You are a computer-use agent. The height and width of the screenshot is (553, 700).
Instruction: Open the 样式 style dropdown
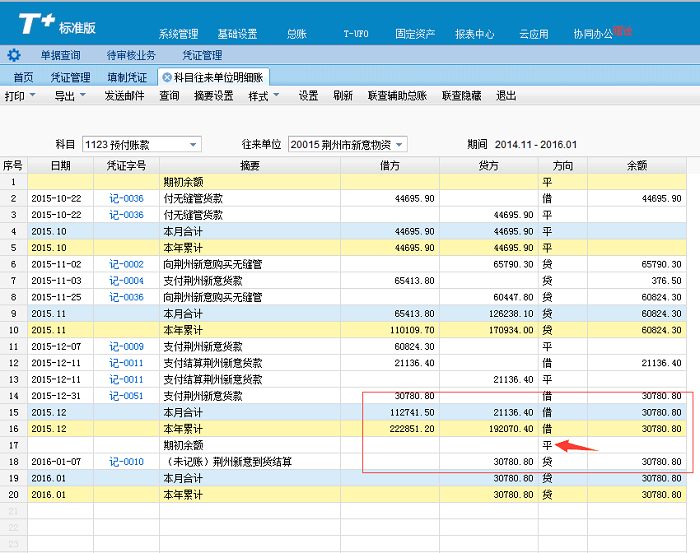[x=276, y=96]
